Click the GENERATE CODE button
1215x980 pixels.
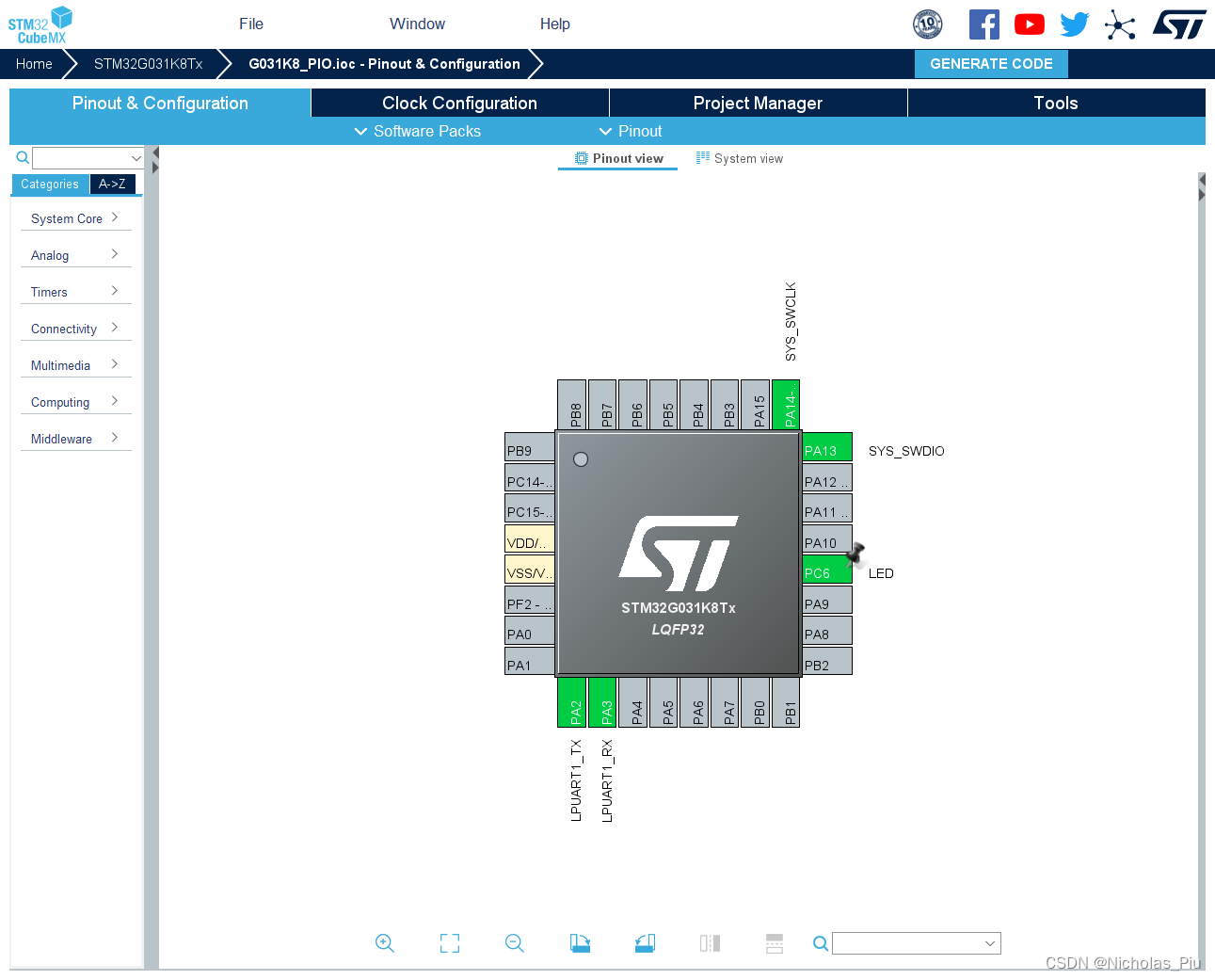pos(991,64)
